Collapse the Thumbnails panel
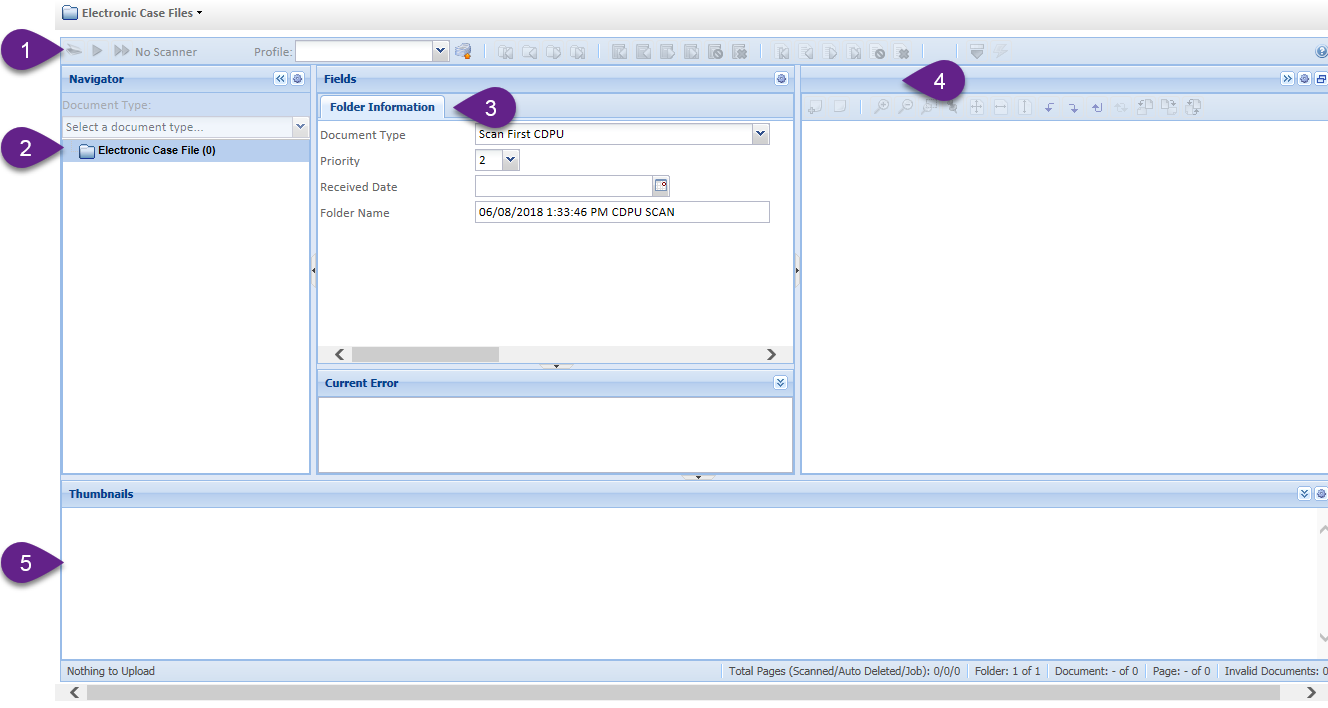Image resolution: width=1328 pixels, height=708 pixels. click(1304, 494)
